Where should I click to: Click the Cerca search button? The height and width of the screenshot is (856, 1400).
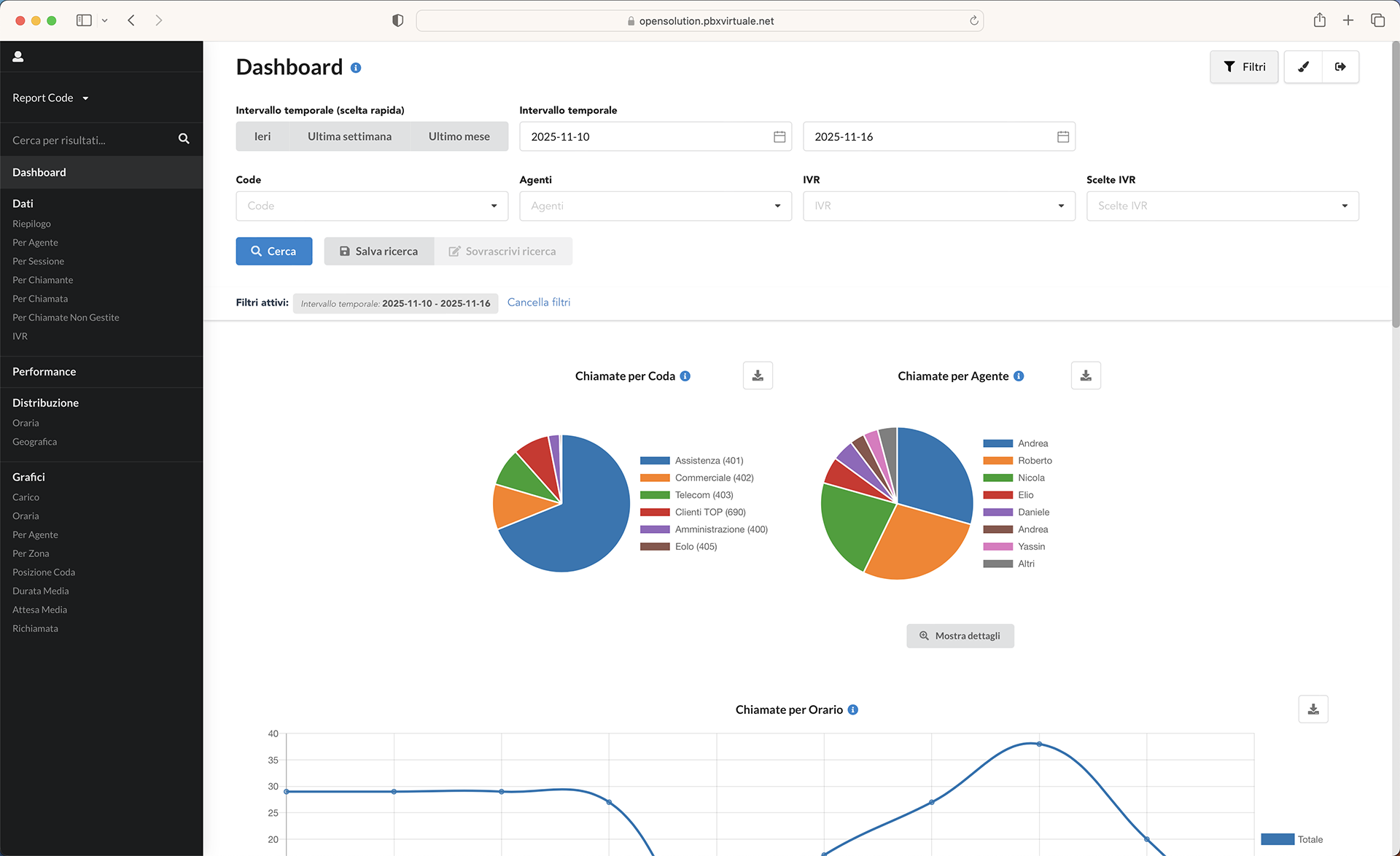click(x=274, y=251)
